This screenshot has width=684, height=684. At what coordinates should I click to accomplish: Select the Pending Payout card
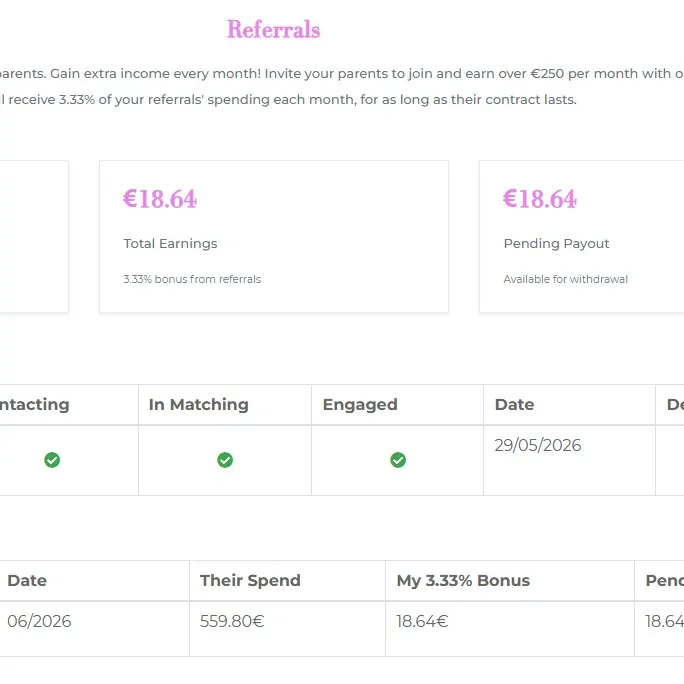click(x=581, y=236)
